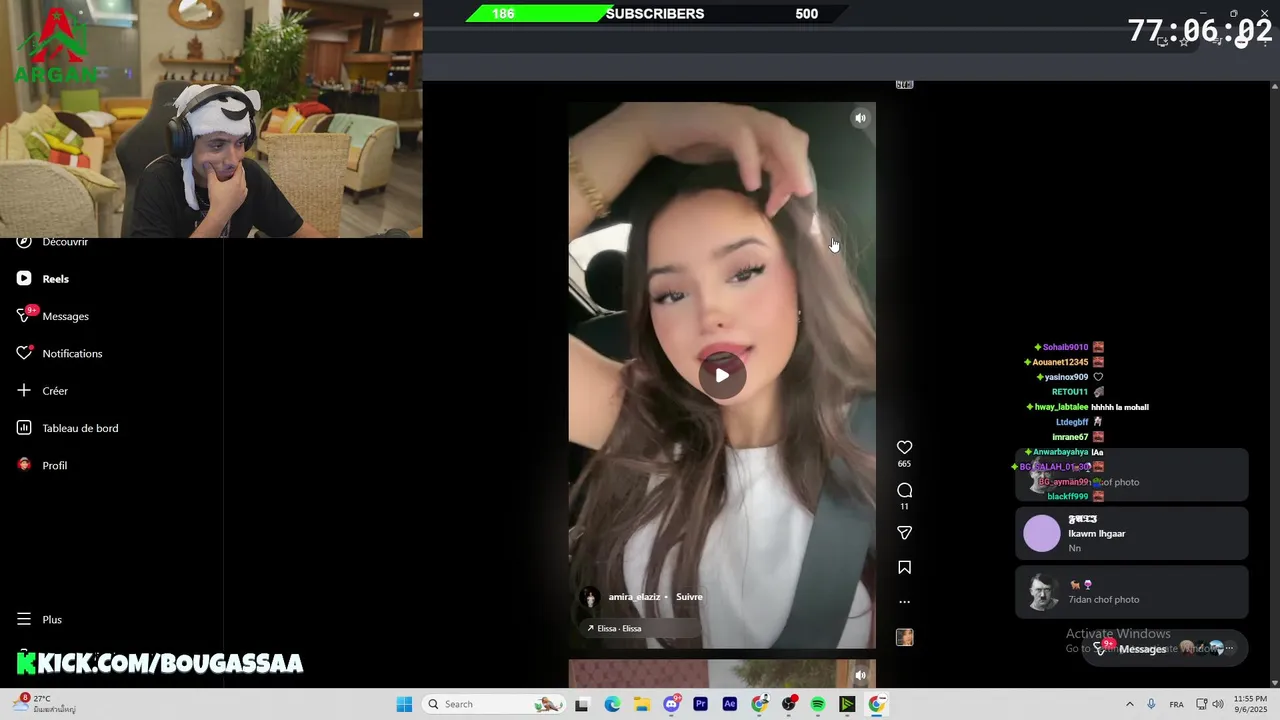This screenshot has height=720, width=1280.
Task: Click the taskbar Search box
Action: pos(494,704)
